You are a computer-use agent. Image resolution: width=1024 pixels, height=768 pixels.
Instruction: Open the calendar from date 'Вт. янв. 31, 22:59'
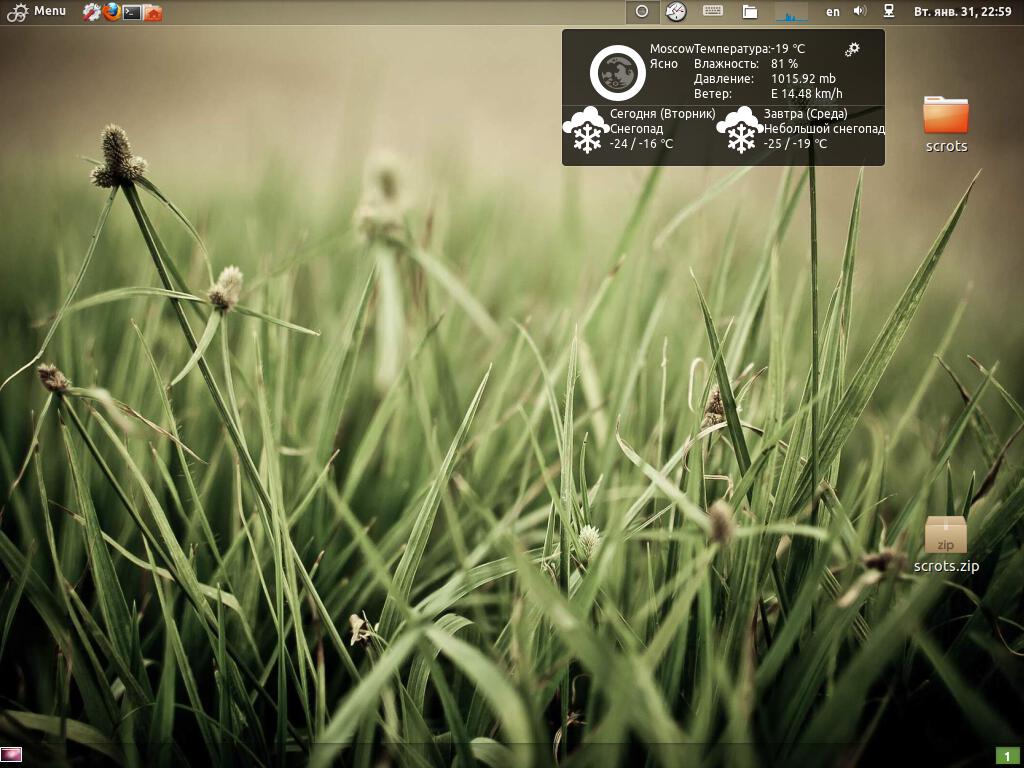(962, 12)
